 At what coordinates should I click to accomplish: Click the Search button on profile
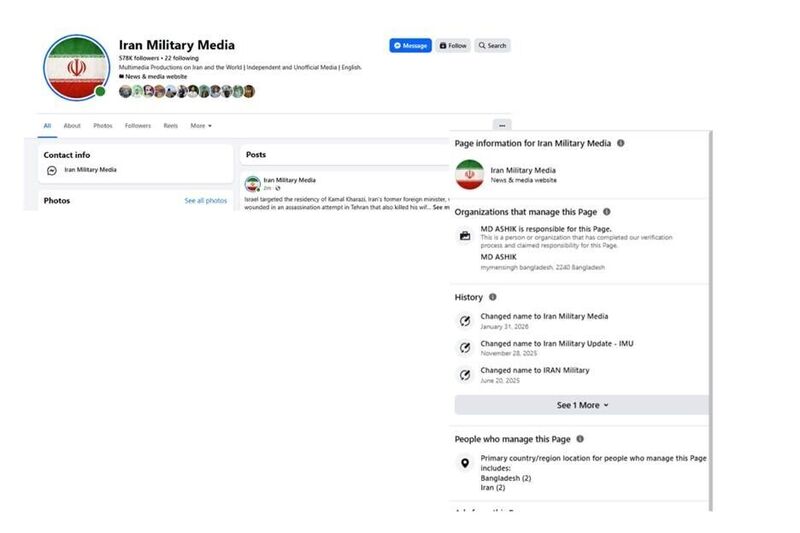pos(492,46)
